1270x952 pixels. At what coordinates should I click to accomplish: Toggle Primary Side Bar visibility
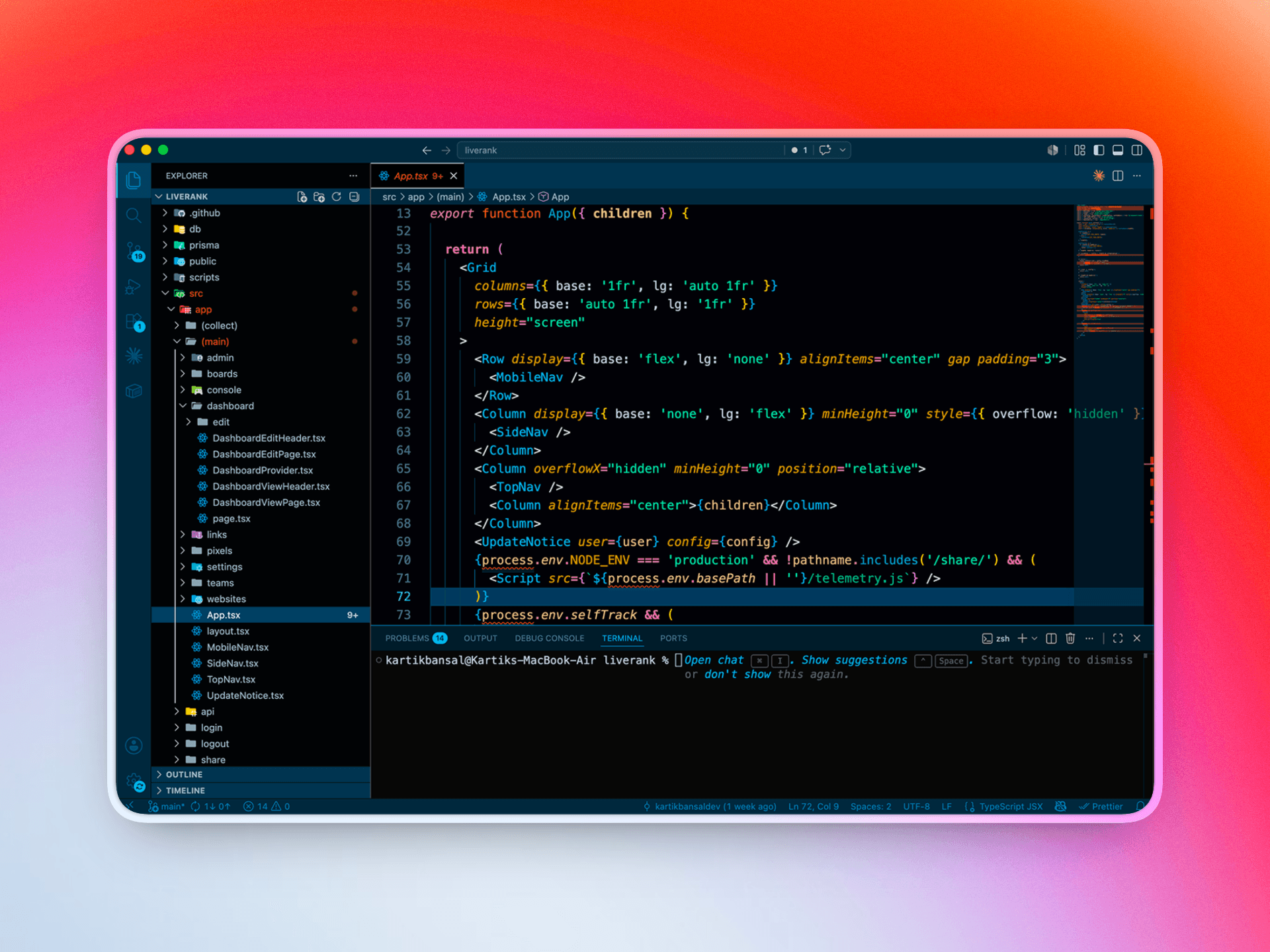[1099, 151]
